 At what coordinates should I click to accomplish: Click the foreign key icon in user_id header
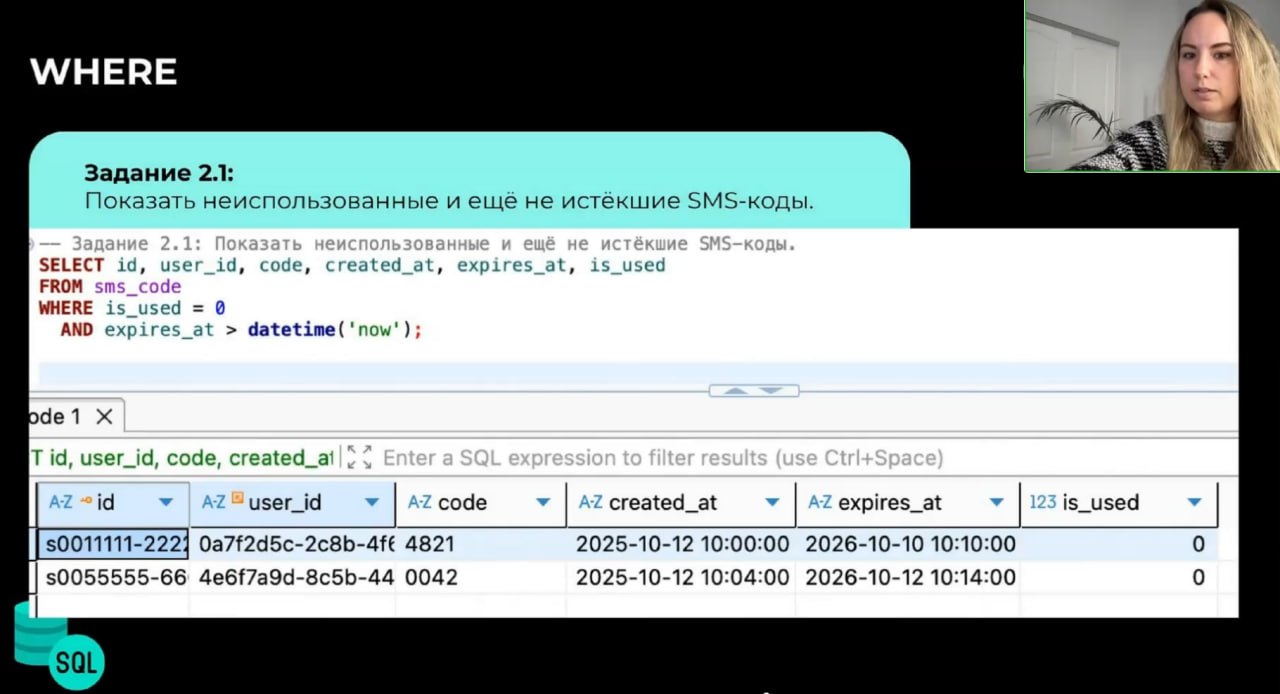[x=238, y=499]
